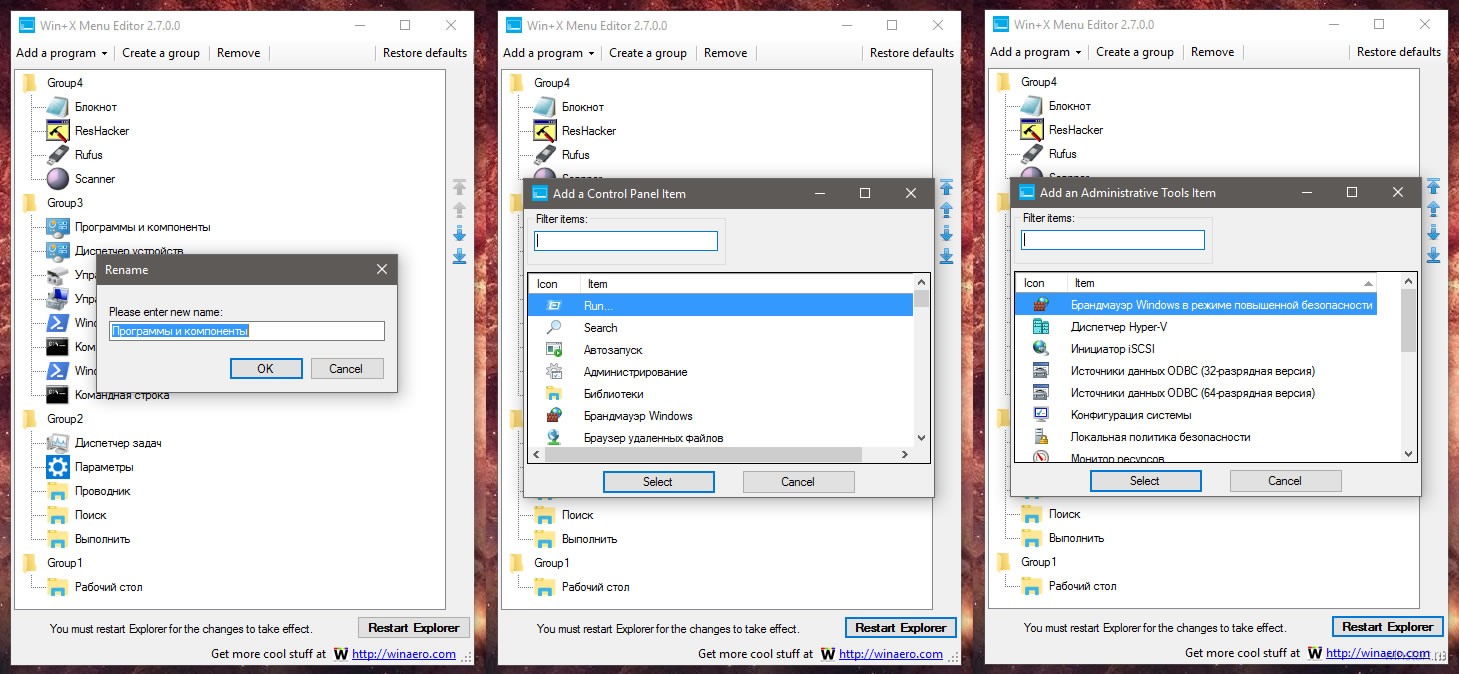This screenshot has width=1459, height=674.
Task: Select Выполнить in the left window tree
Action: (x=103, y=539)
